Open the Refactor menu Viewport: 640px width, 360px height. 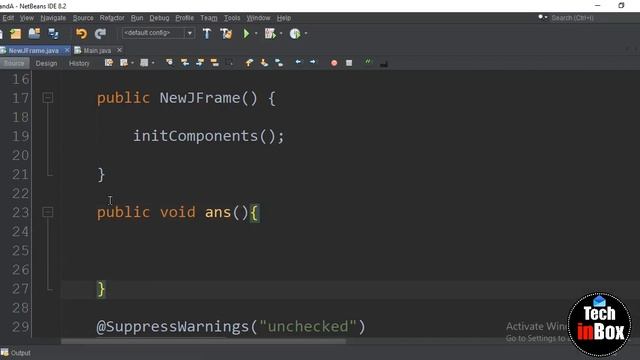[112, 18]
